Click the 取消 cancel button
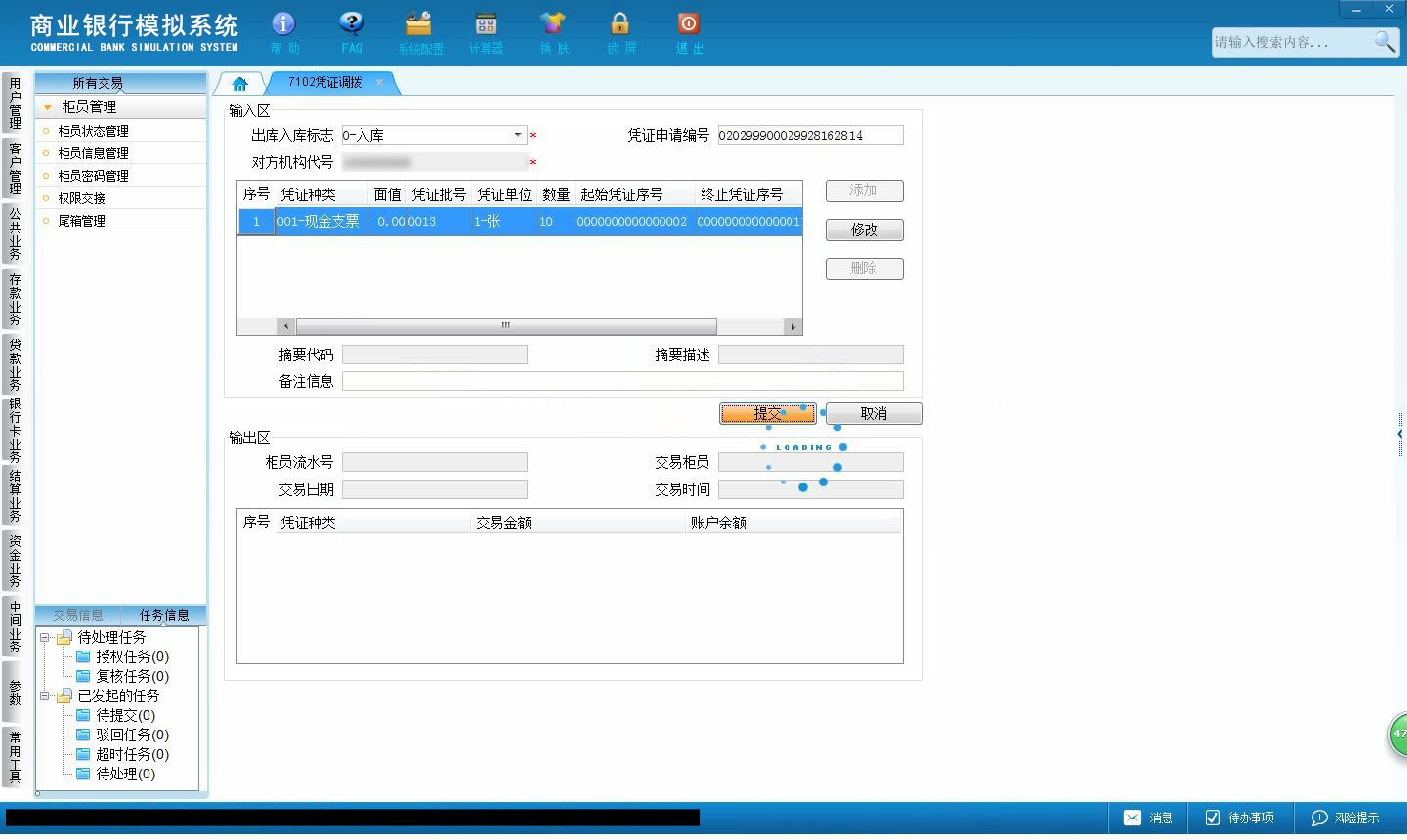Screen dimensions: 1407x840 click(x=874, y=413)
